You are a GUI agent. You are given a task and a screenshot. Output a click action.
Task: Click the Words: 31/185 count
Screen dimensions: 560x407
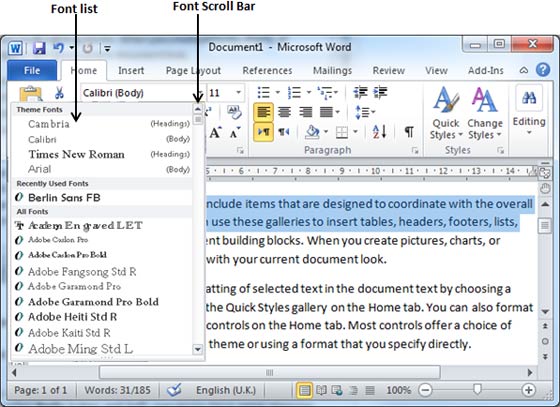pos(117,390)
